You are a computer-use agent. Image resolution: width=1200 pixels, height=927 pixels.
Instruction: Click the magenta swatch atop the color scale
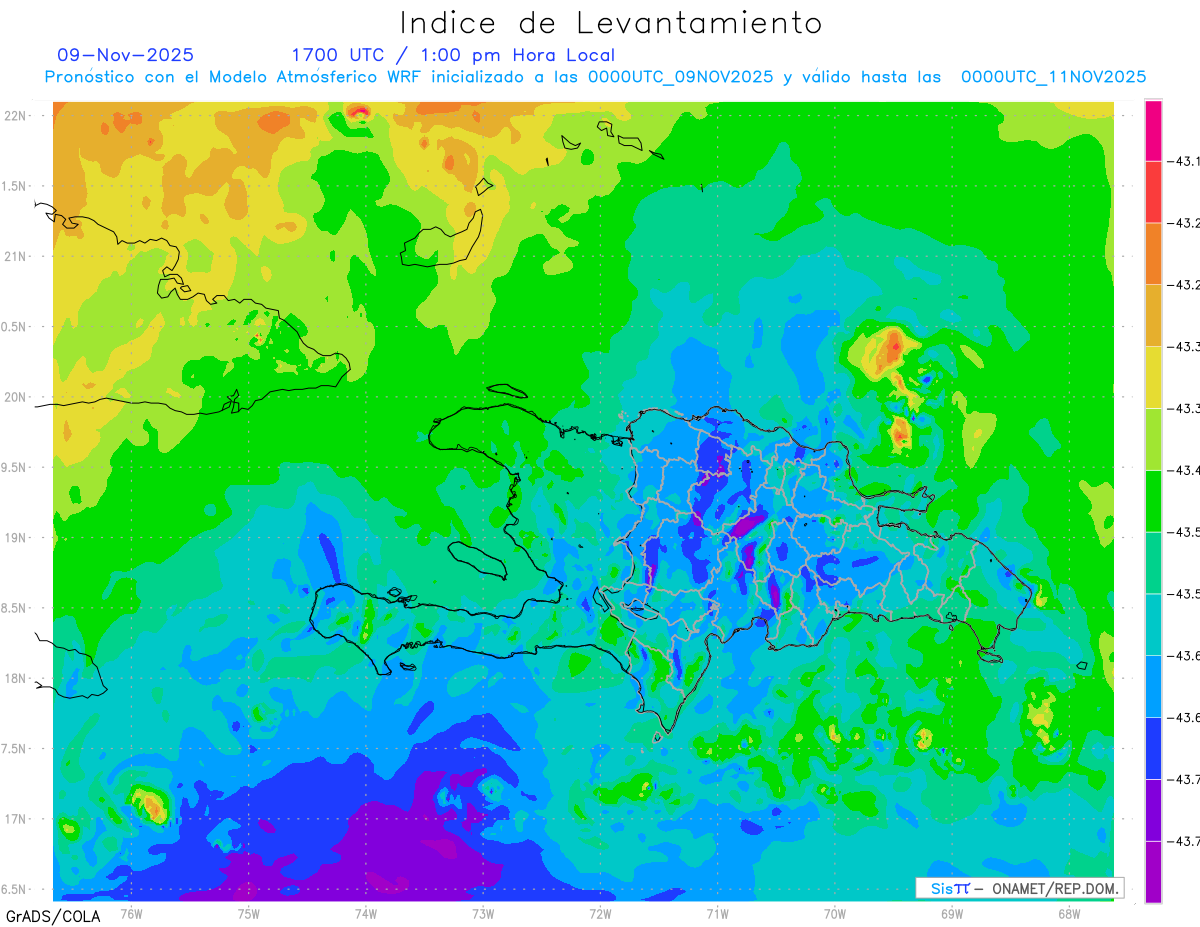click(1153, 130)
